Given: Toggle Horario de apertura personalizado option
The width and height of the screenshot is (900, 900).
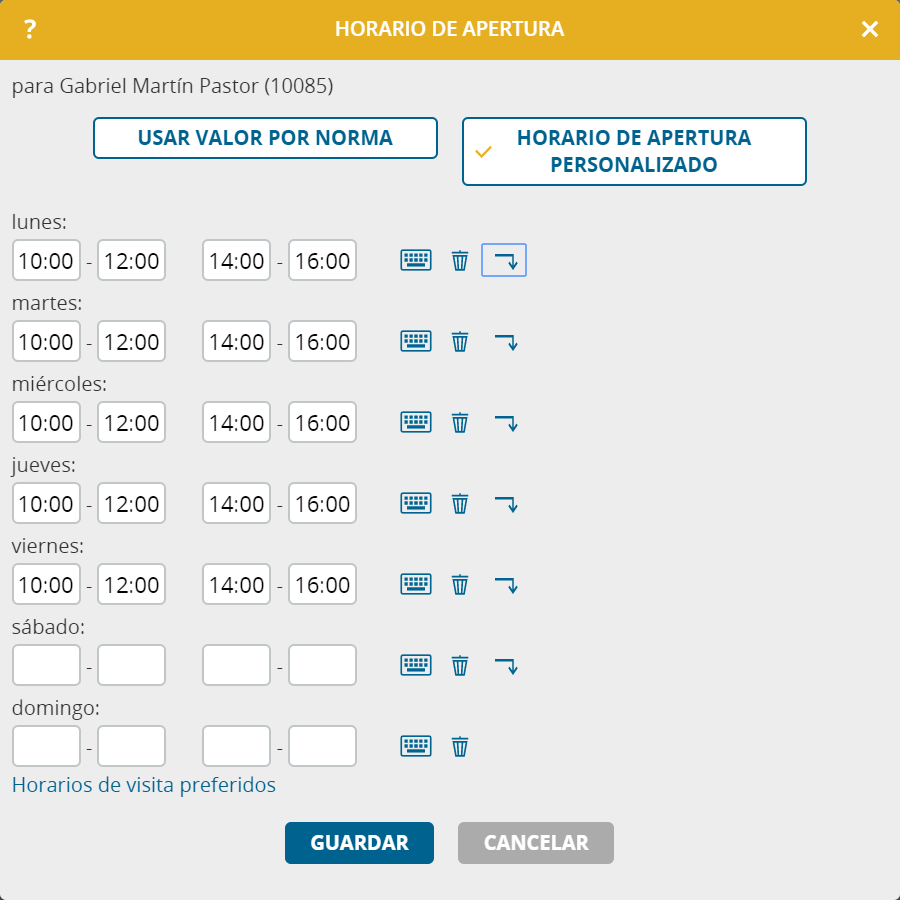Looking at the screenshot, I should (634, 152).
